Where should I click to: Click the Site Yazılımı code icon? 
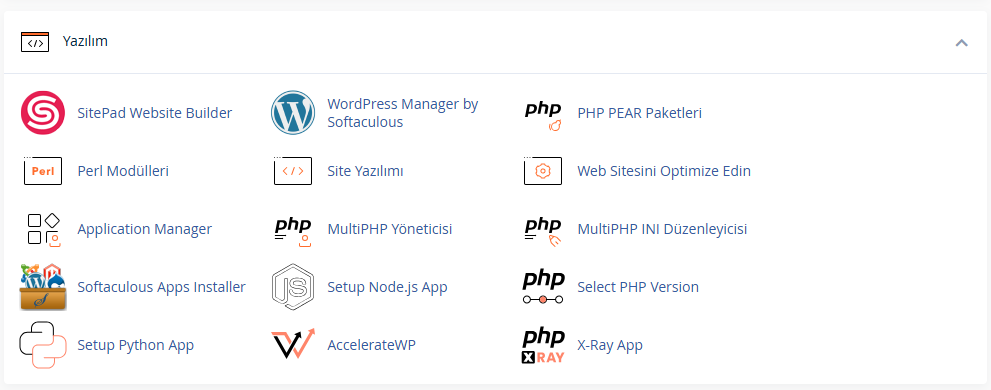(x=293, y=171)
